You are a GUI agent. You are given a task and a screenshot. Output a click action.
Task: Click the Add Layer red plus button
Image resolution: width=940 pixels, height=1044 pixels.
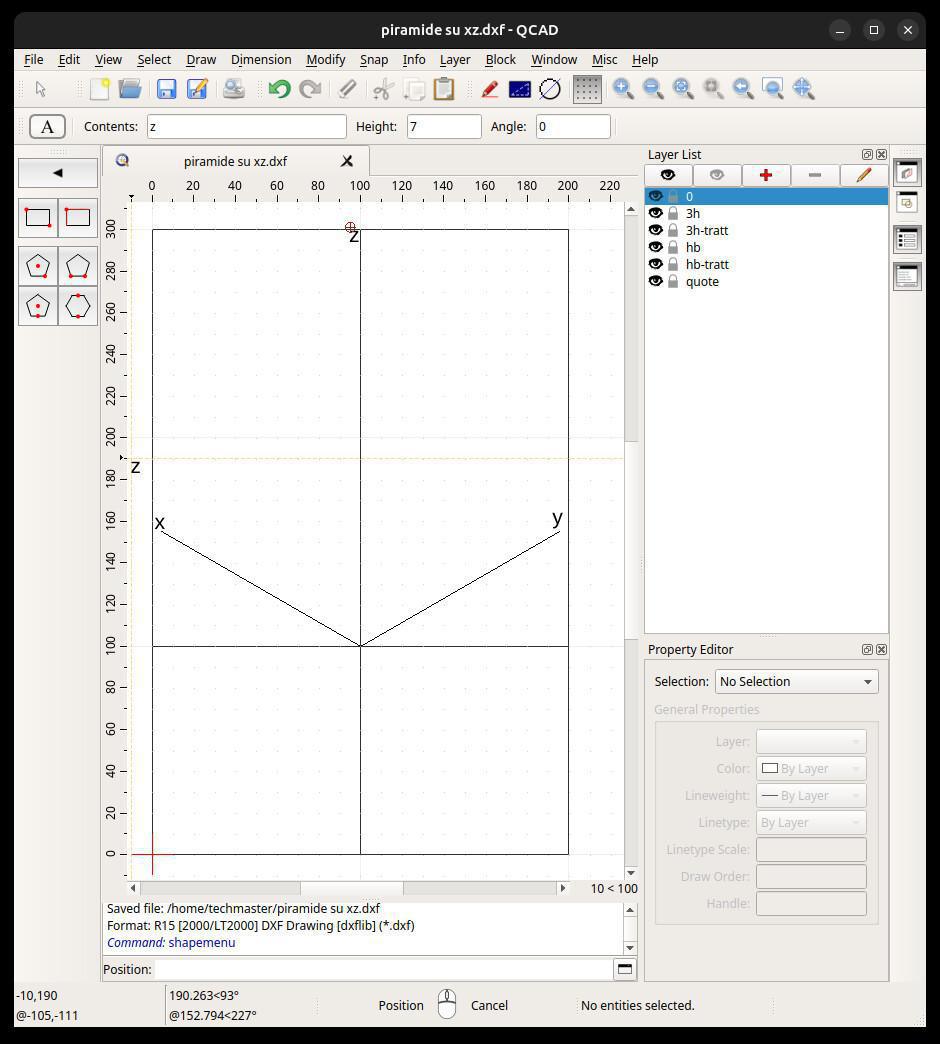pos(765,175)
